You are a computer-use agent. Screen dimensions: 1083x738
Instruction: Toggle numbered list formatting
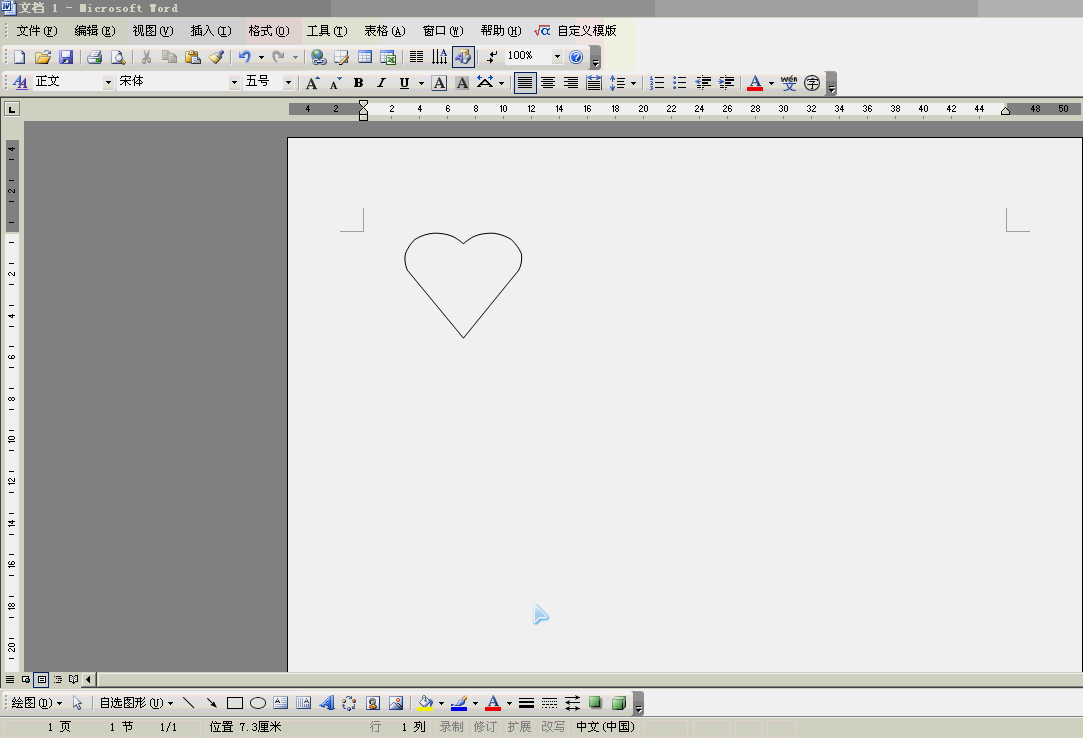[657, 83]
